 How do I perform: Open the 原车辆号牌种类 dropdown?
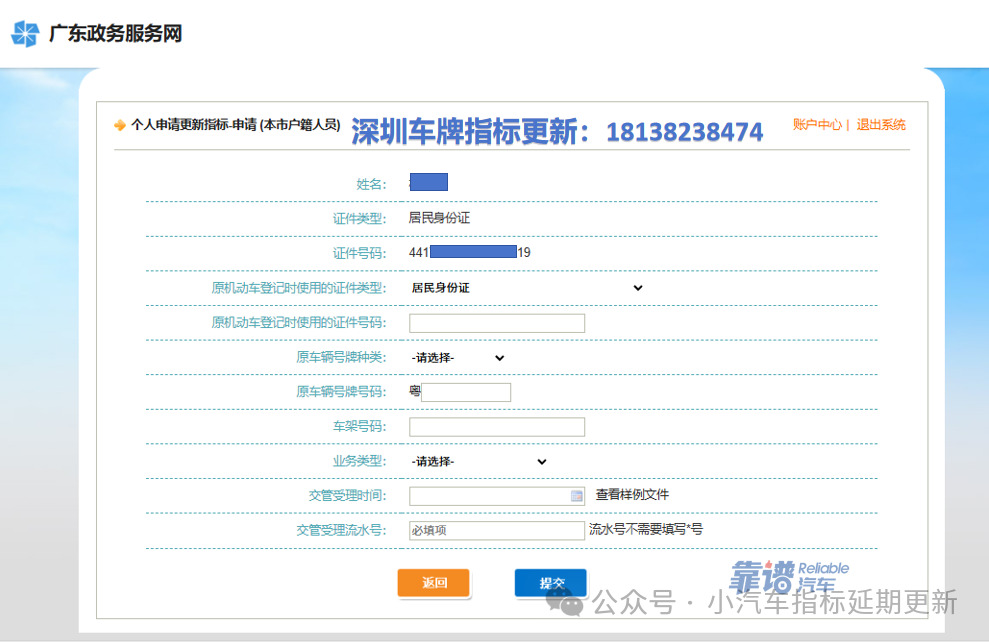(458, 358)
